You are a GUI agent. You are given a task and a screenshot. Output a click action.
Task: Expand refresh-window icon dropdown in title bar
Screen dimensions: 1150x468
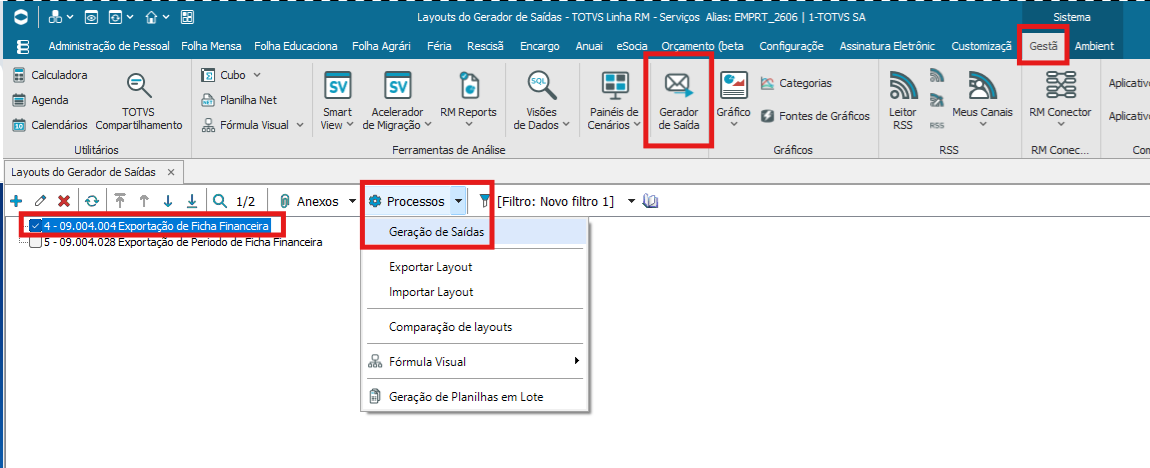(x=130, y=17)
